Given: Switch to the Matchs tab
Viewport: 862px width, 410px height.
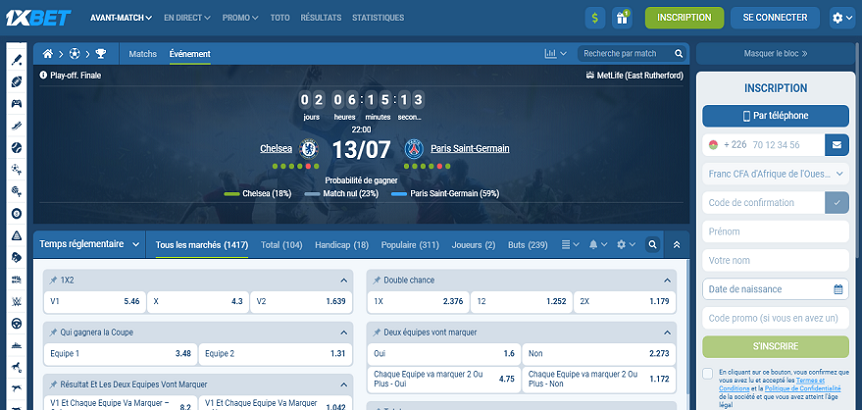Looking at the screenshot, I should (142, 54).
